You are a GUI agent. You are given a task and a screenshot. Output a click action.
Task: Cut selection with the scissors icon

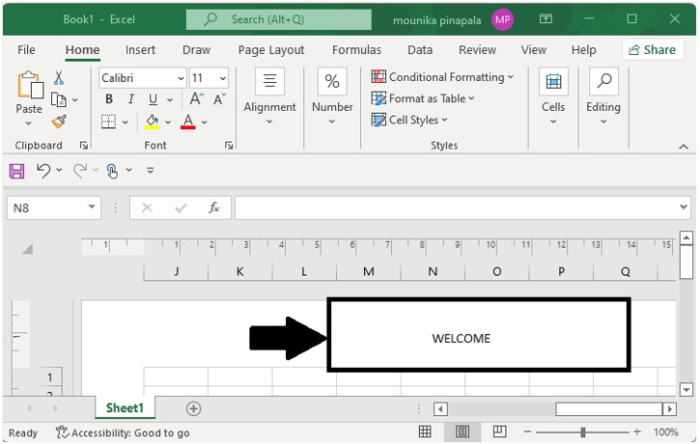pos(58,78)
